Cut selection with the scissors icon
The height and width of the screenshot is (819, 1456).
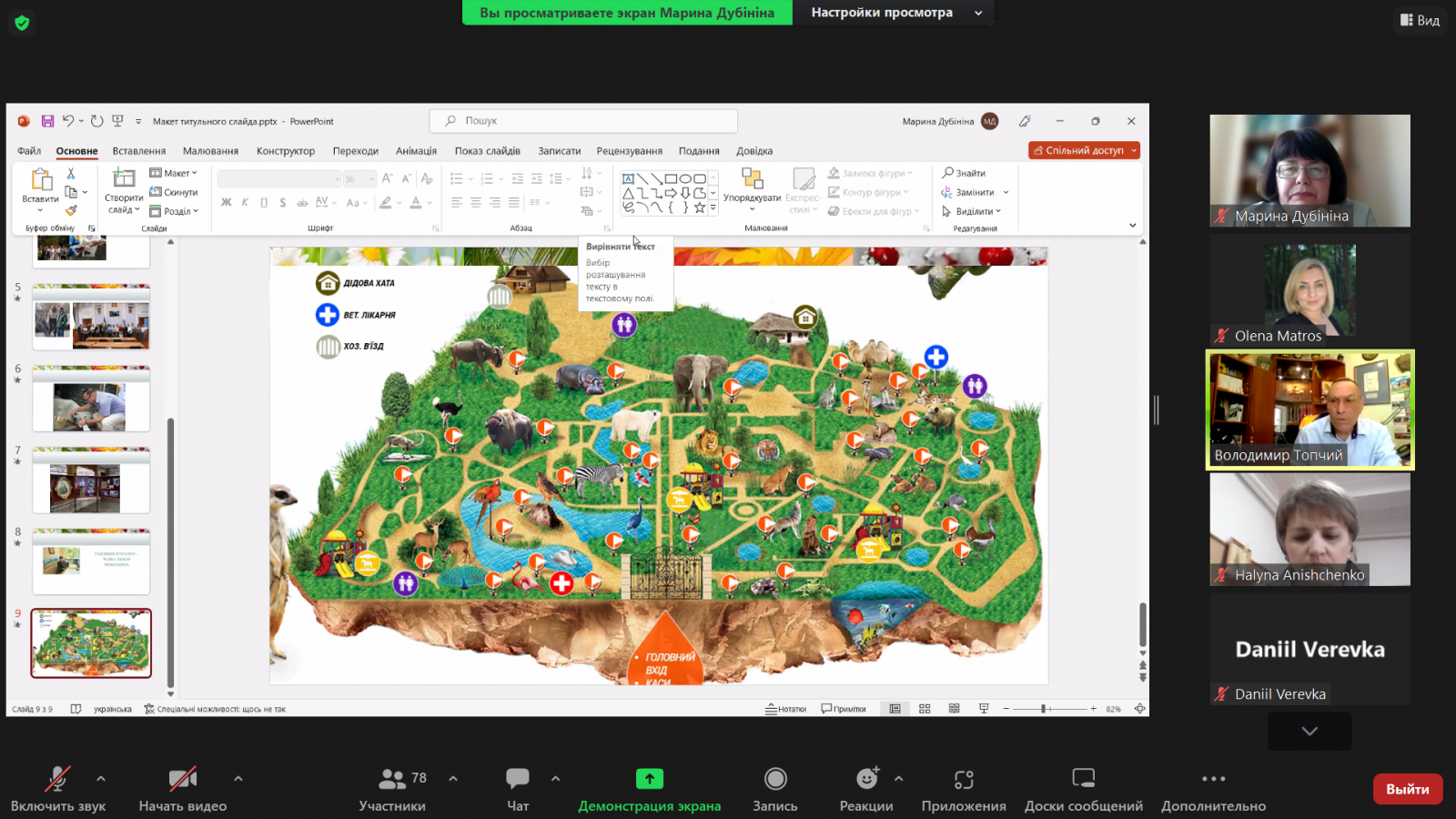(x=71, y=173)
